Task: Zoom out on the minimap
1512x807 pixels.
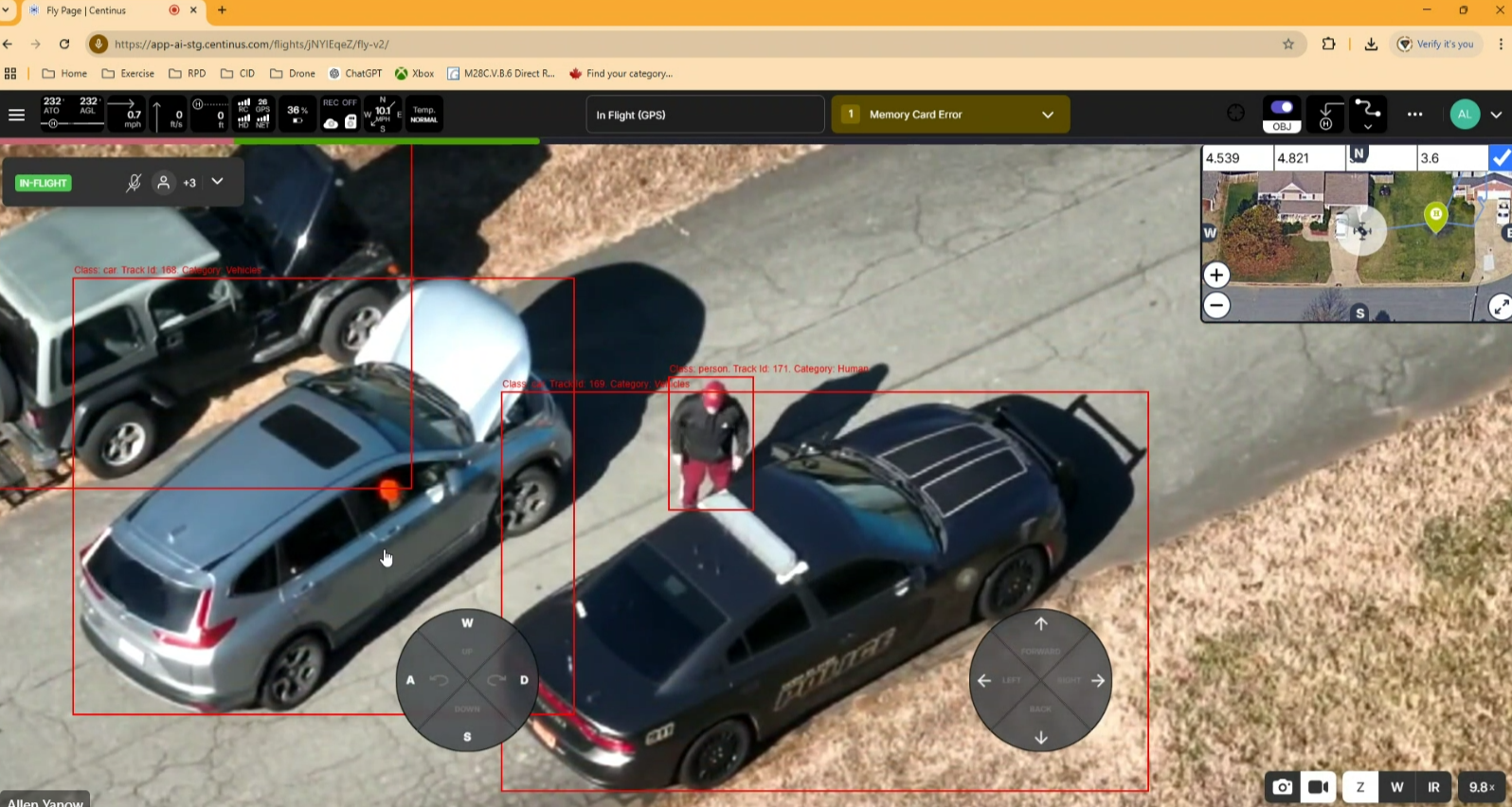Action: 1216,306
